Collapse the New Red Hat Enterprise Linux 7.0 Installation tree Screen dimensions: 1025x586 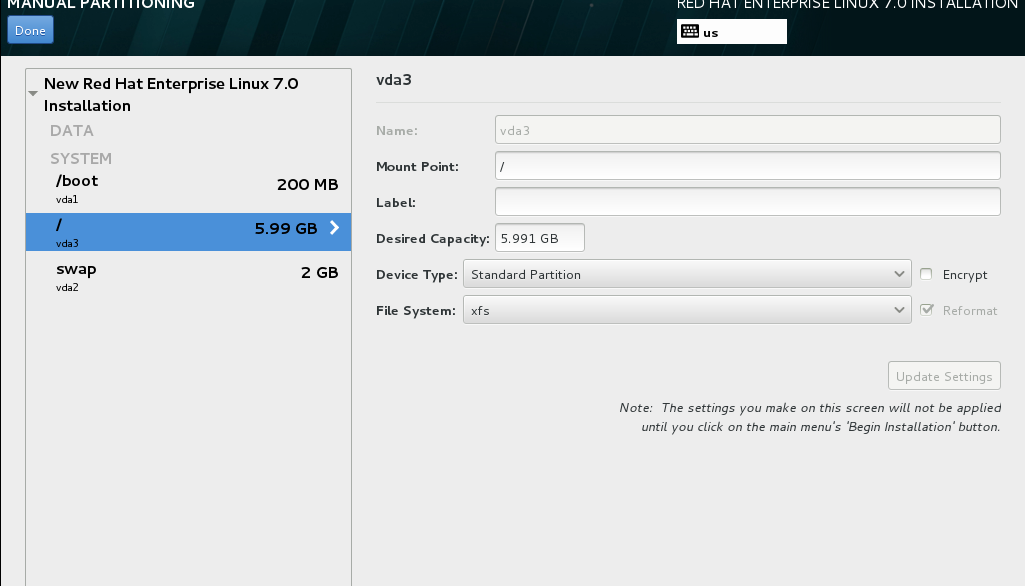coord(33,94)
